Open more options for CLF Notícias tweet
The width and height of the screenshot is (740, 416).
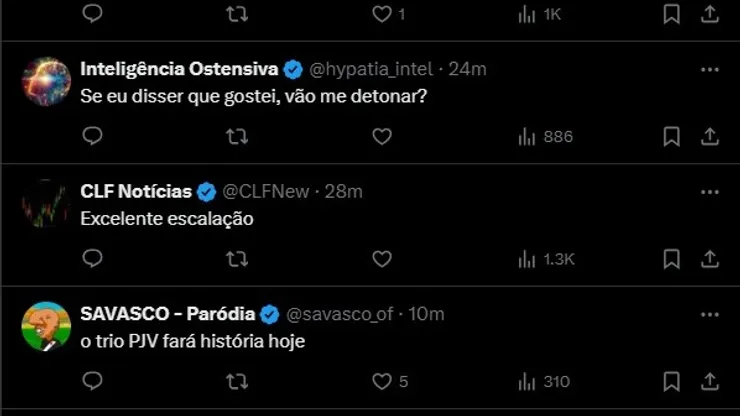[x=709, y=191]
